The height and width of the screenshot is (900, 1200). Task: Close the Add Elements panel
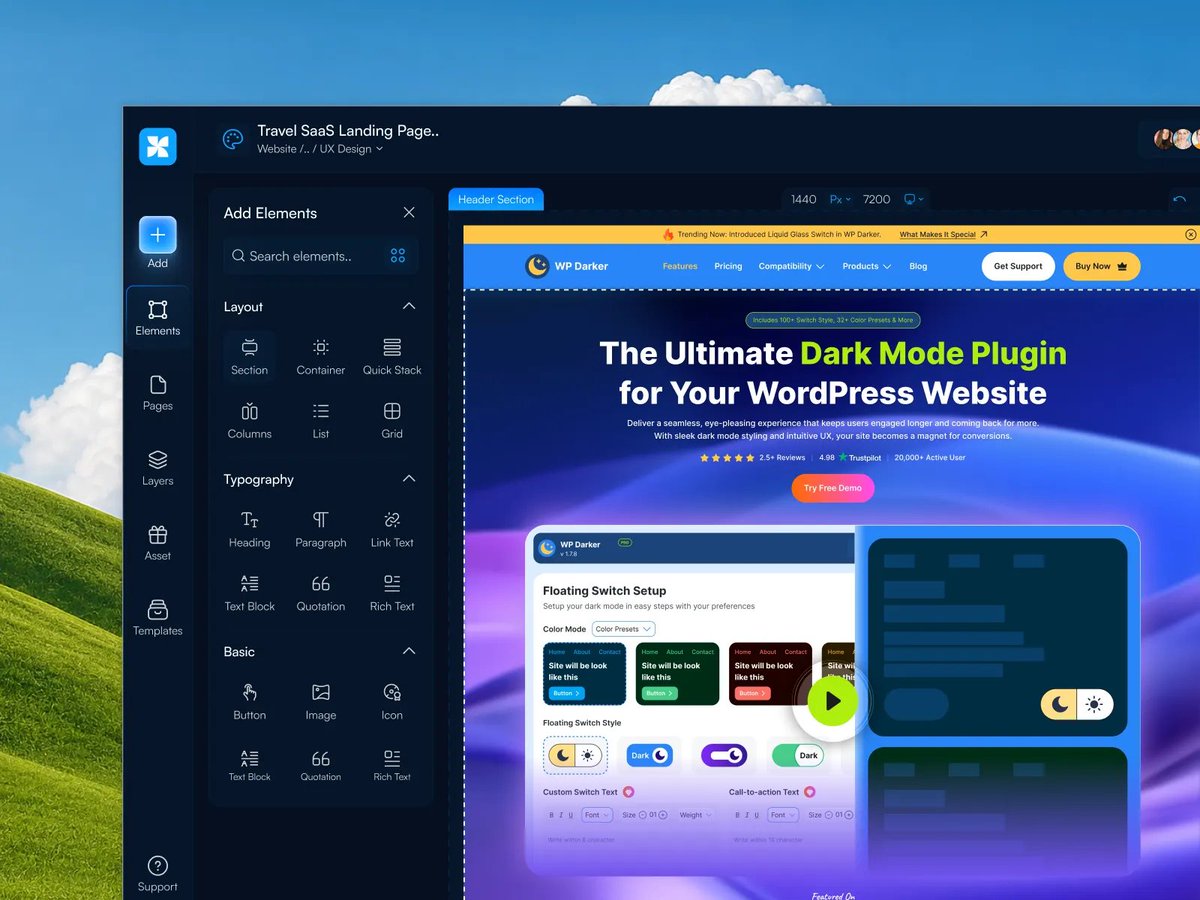coord(409,213)
